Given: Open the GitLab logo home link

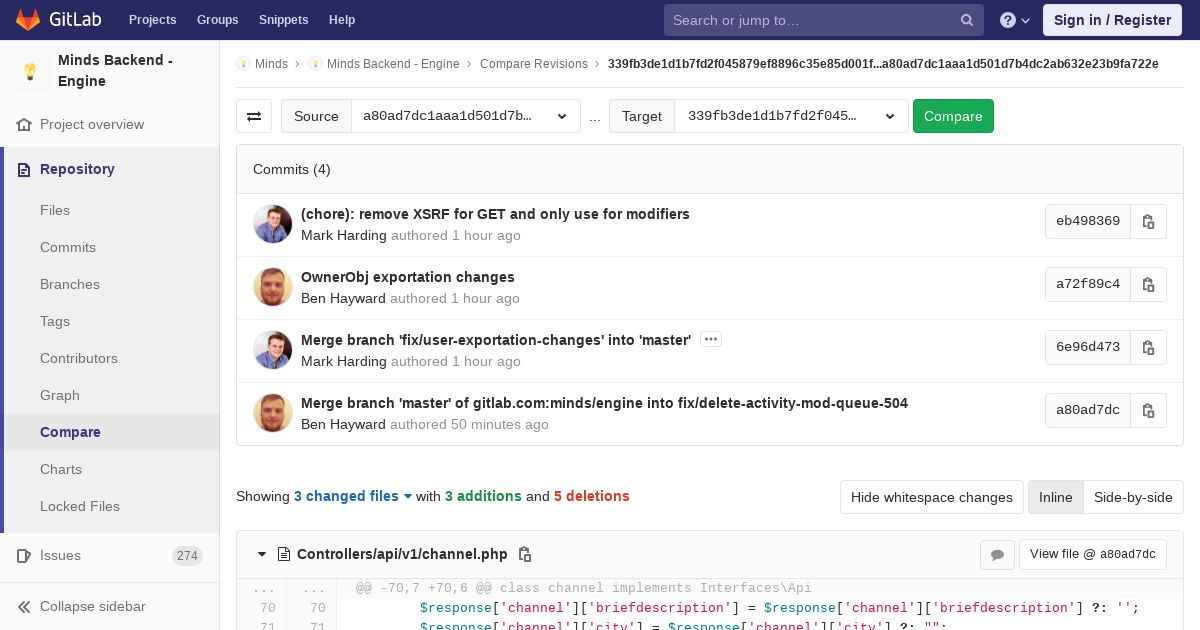Looking at the screenshot, I should click(x=58, y=20).
